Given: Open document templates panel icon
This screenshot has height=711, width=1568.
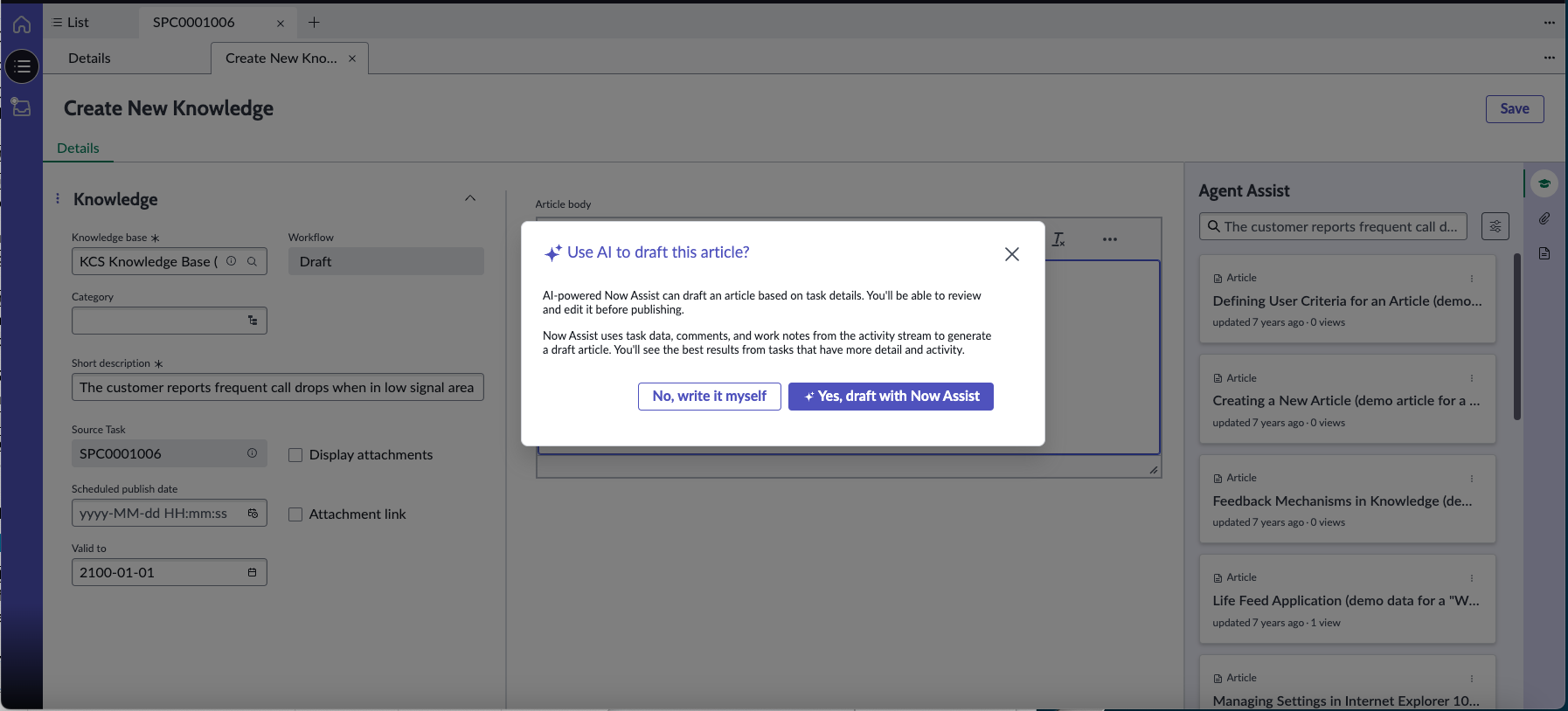Looking at the screenshot, I should tap(1544, 253).
